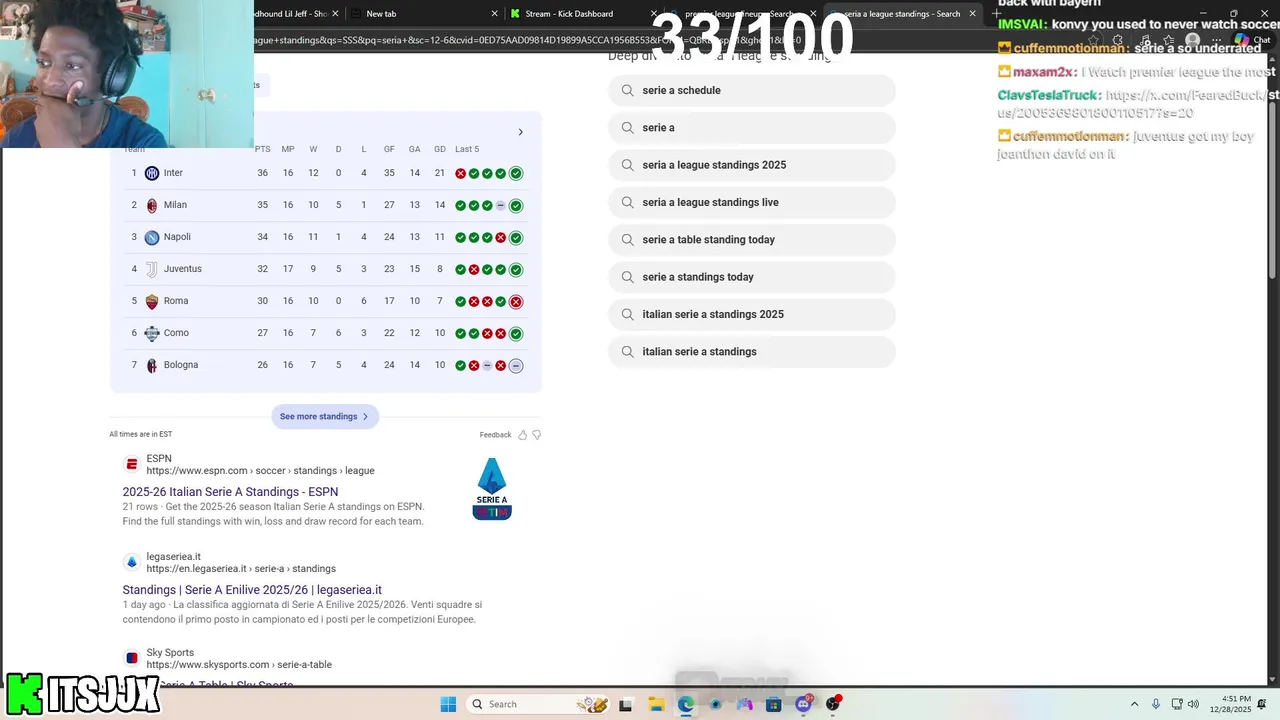
Task: Click Napoli's red loss icon in Last 5
Action: click(x=501, y=238)
